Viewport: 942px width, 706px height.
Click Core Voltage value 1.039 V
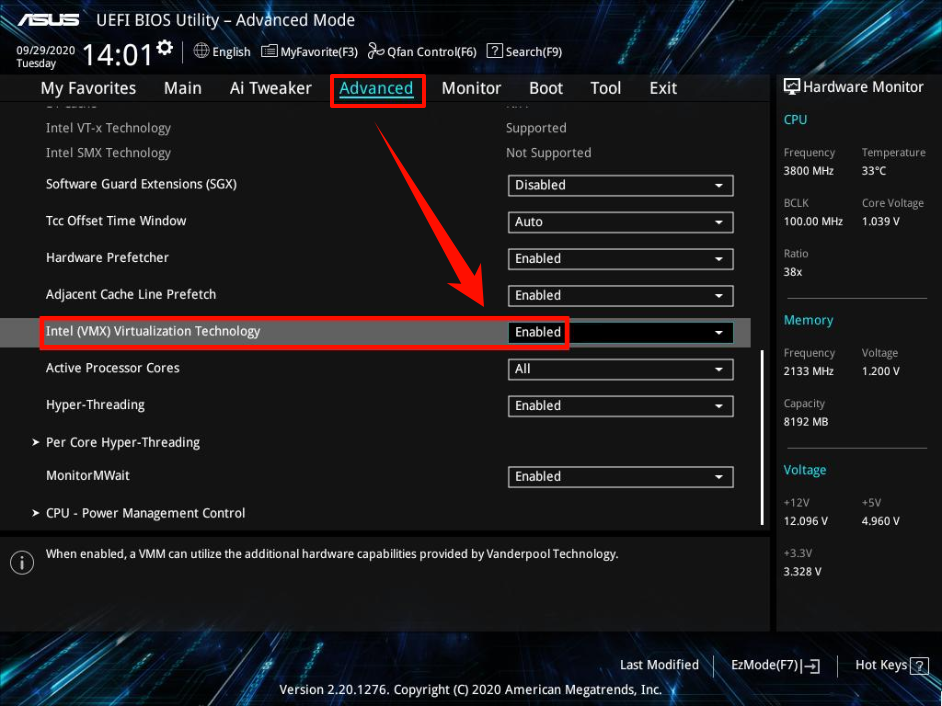click(881, 221)
